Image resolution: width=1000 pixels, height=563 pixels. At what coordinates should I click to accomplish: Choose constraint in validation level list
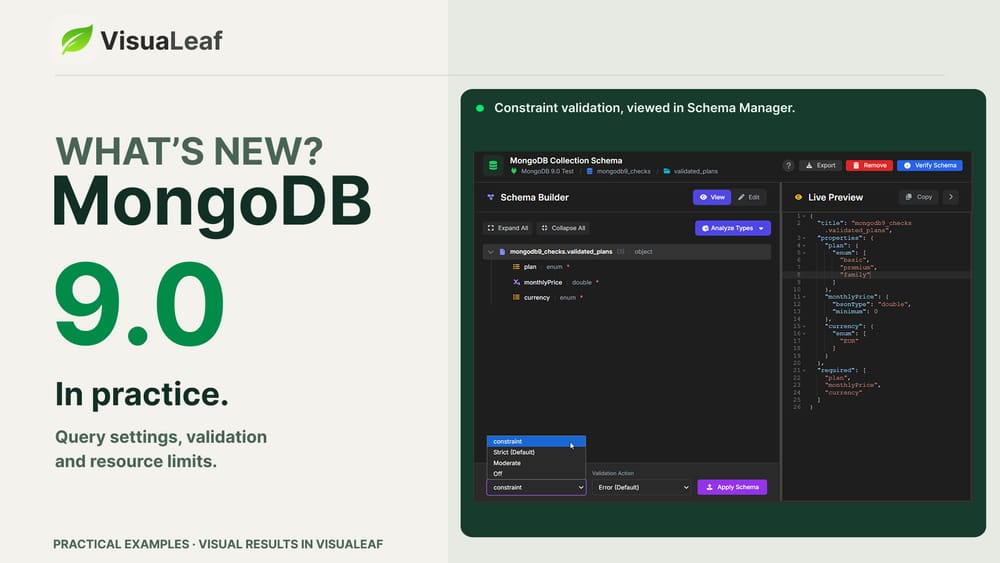click(536, 441)
